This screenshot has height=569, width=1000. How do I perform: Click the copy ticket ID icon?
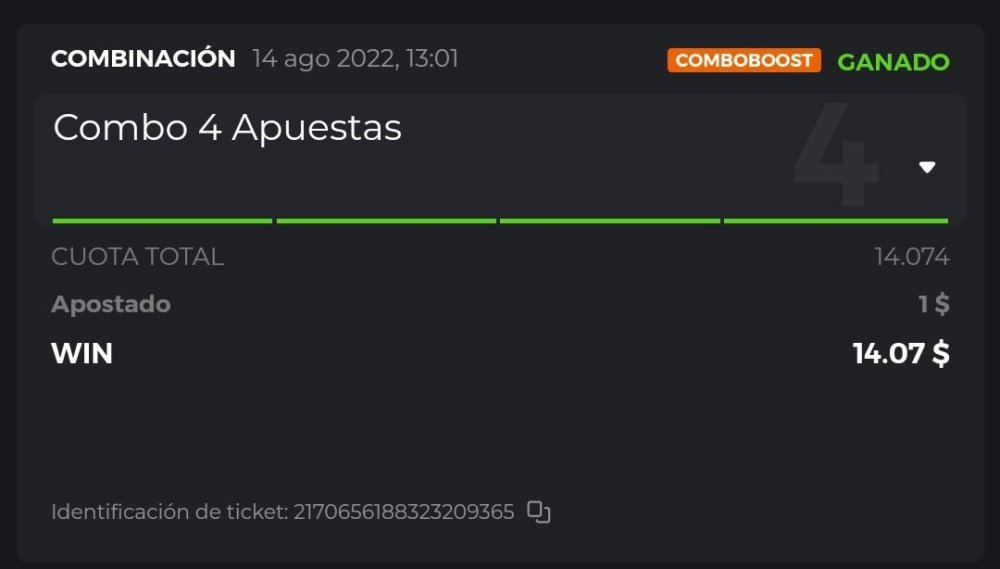click(x=539, y=512)
